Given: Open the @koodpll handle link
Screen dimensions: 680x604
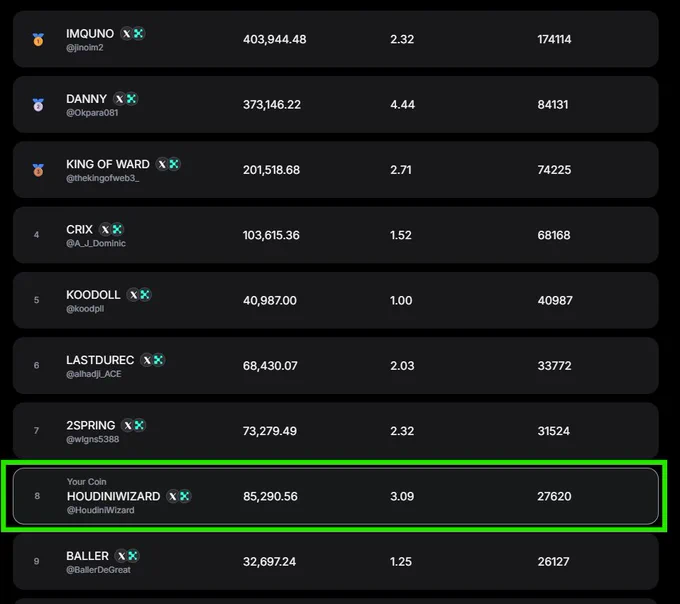Looking at the screenshot, I should pos(85,309).
